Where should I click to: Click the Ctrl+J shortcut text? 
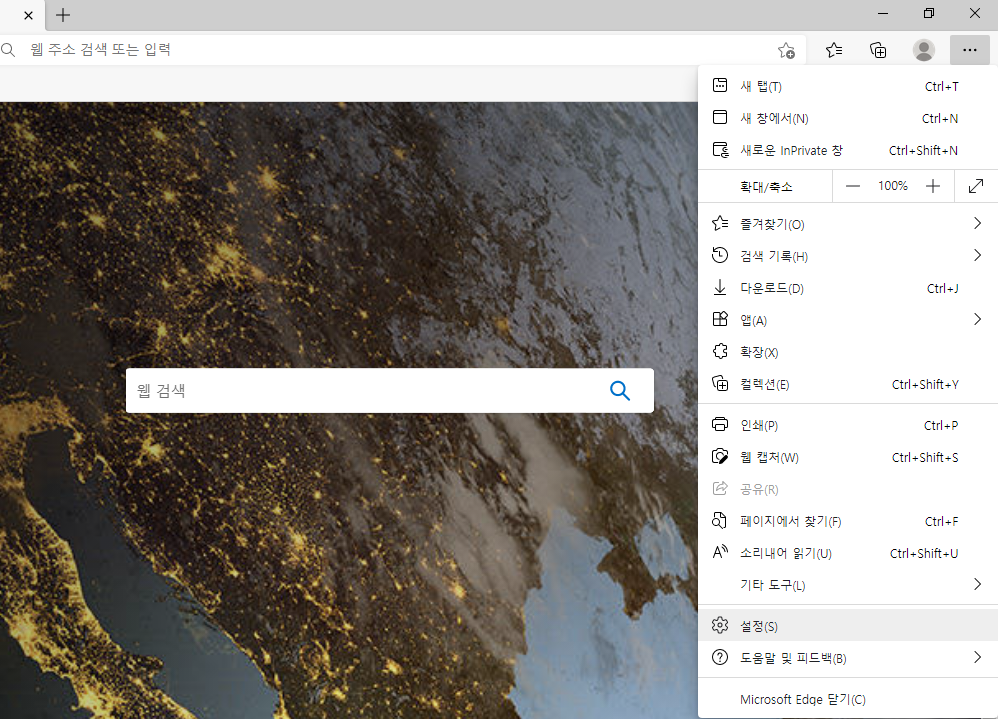[x=943, y=288]
